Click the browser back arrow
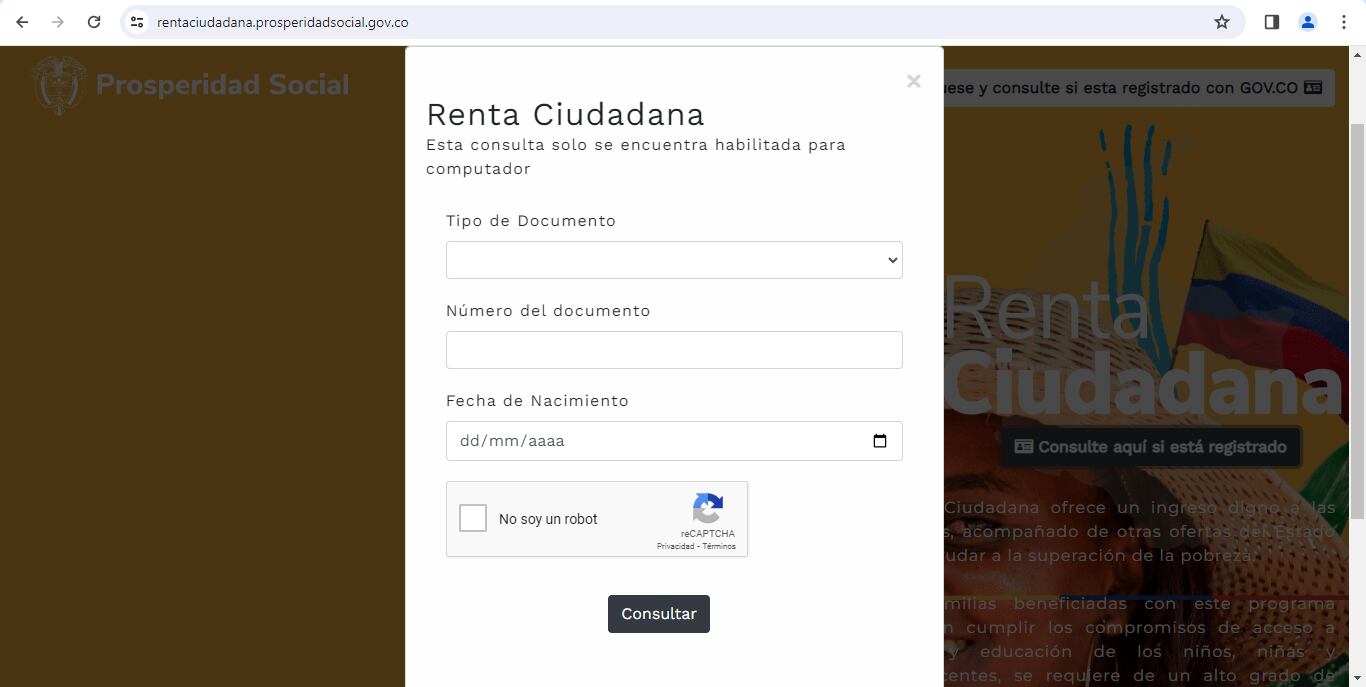The image size is (1366, 687). [x=22, y=22]
